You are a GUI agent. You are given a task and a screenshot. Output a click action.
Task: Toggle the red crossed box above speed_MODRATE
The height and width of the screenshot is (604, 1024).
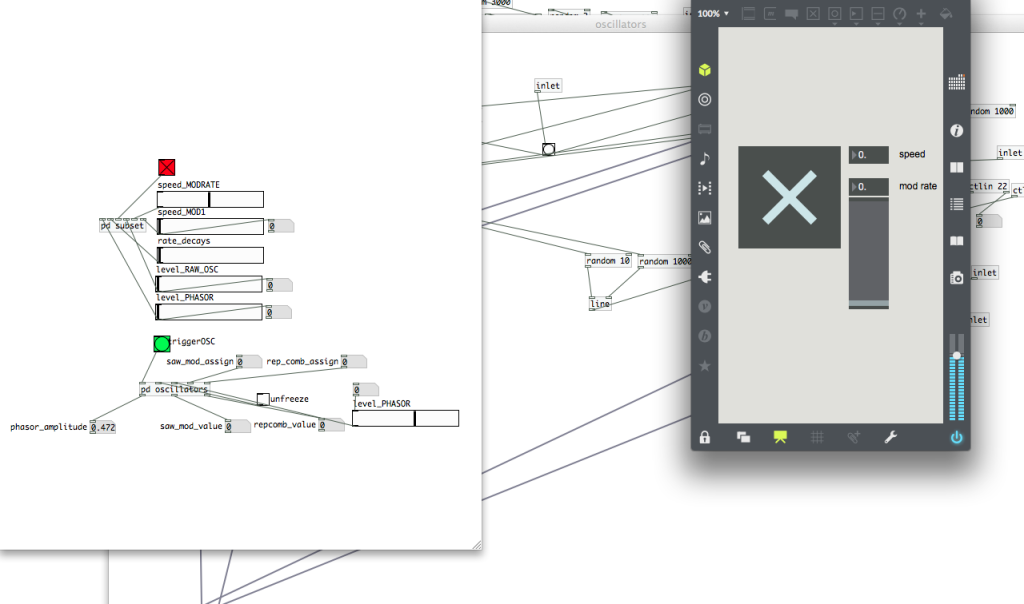(x=166, y=167)
